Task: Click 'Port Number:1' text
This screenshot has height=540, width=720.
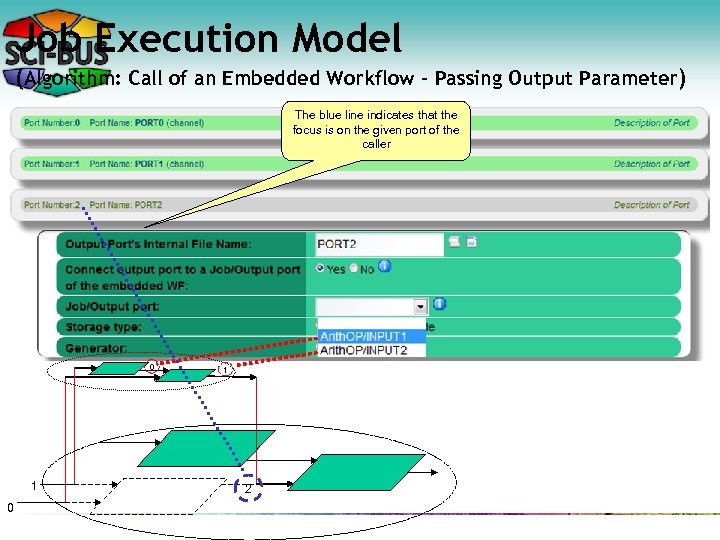Action: pyautogui.click(x=52, y=164)
